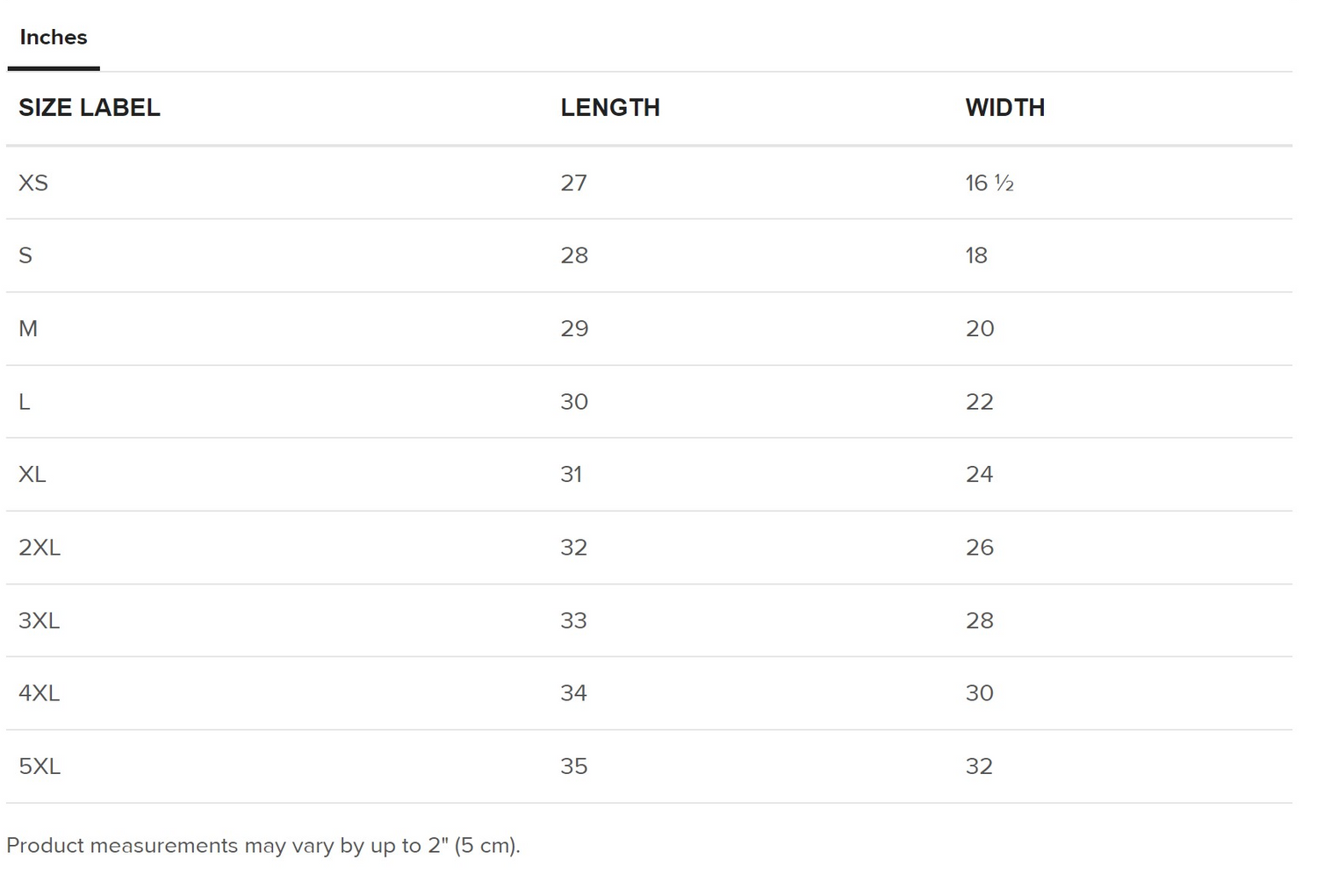Select the 4XL size row label
This screenshot has width=1317, height=896.
click(x=40, y=693)
